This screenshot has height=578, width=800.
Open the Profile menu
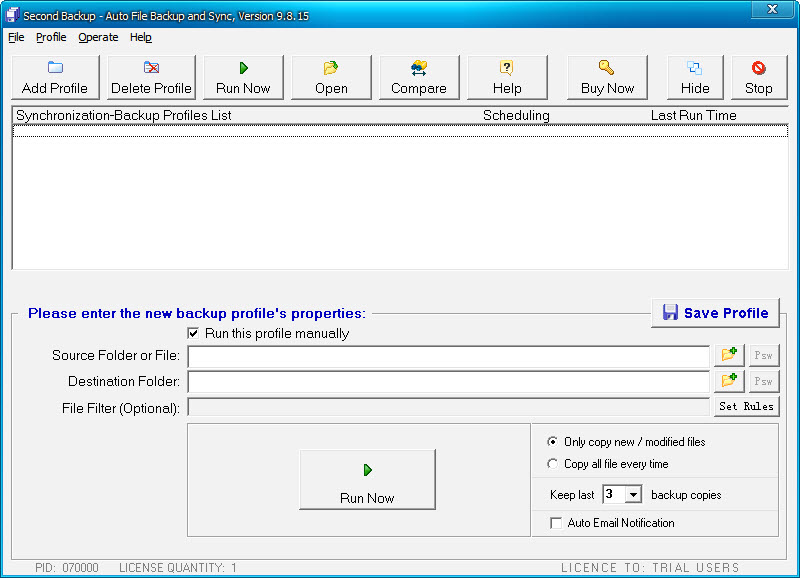[x=51, y=37]
